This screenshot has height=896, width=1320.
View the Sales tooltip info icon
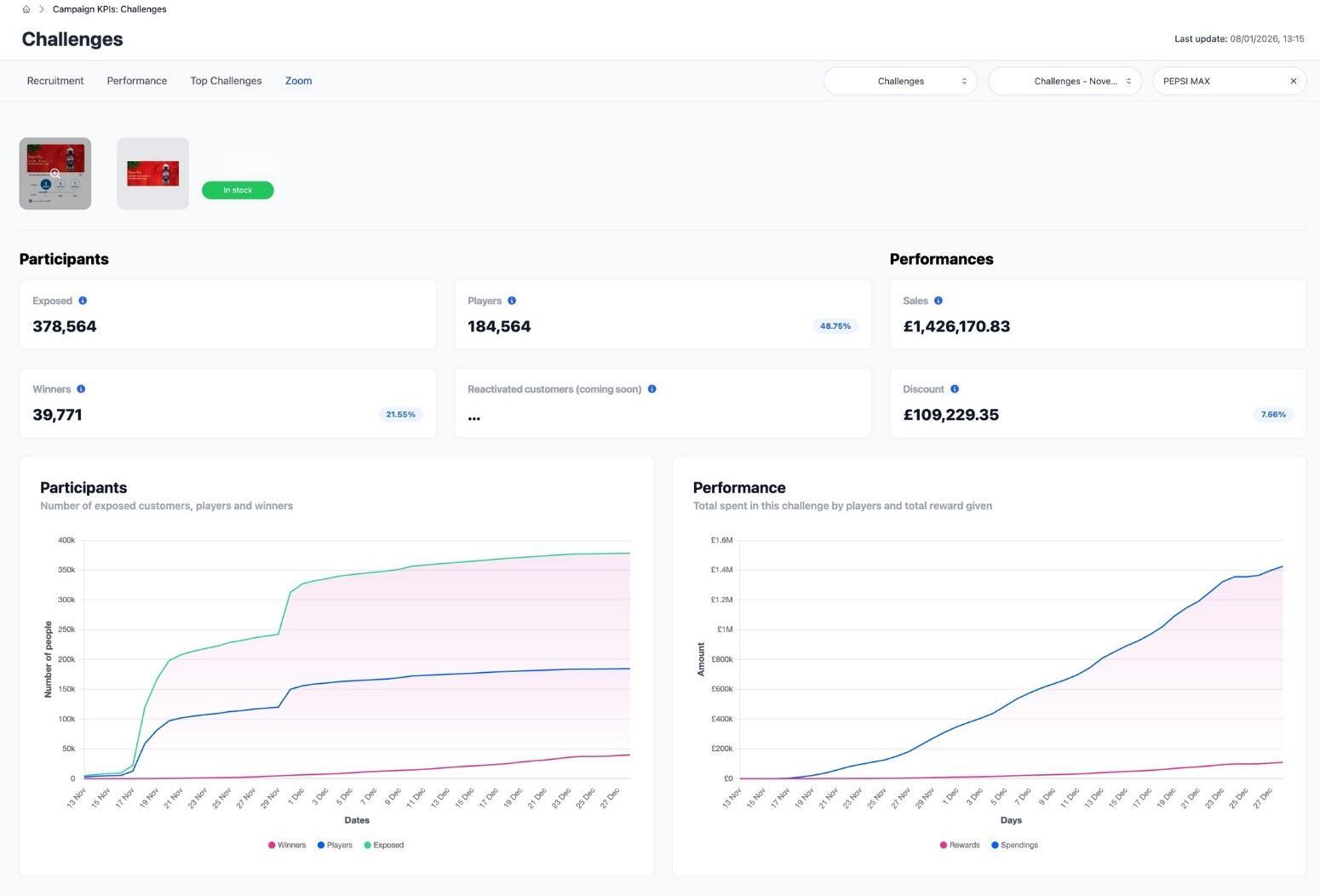point(938,301)
